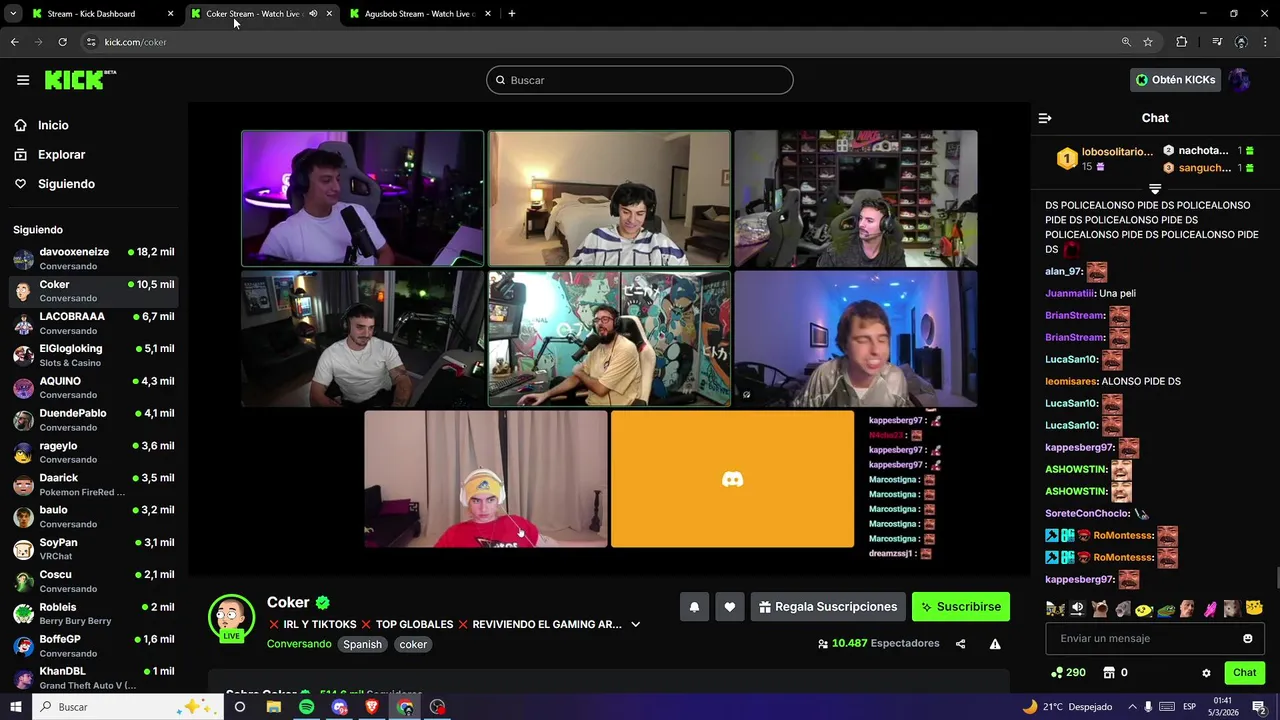
Task: Open davooxeneize channel in following list
Action: click(x=93, y=258)
